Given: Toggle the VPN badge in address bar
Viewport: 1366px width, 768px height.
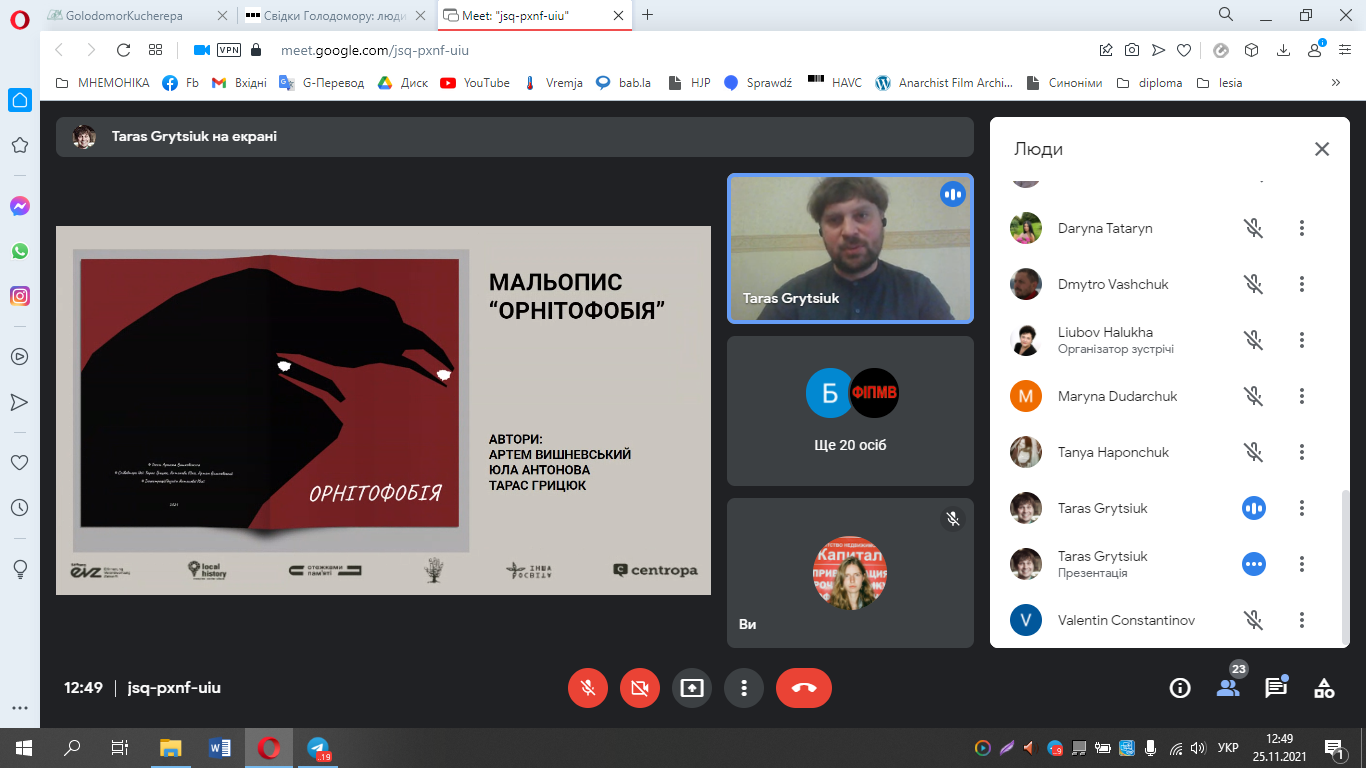Looking at the screenshot, I should click(229, 50).
